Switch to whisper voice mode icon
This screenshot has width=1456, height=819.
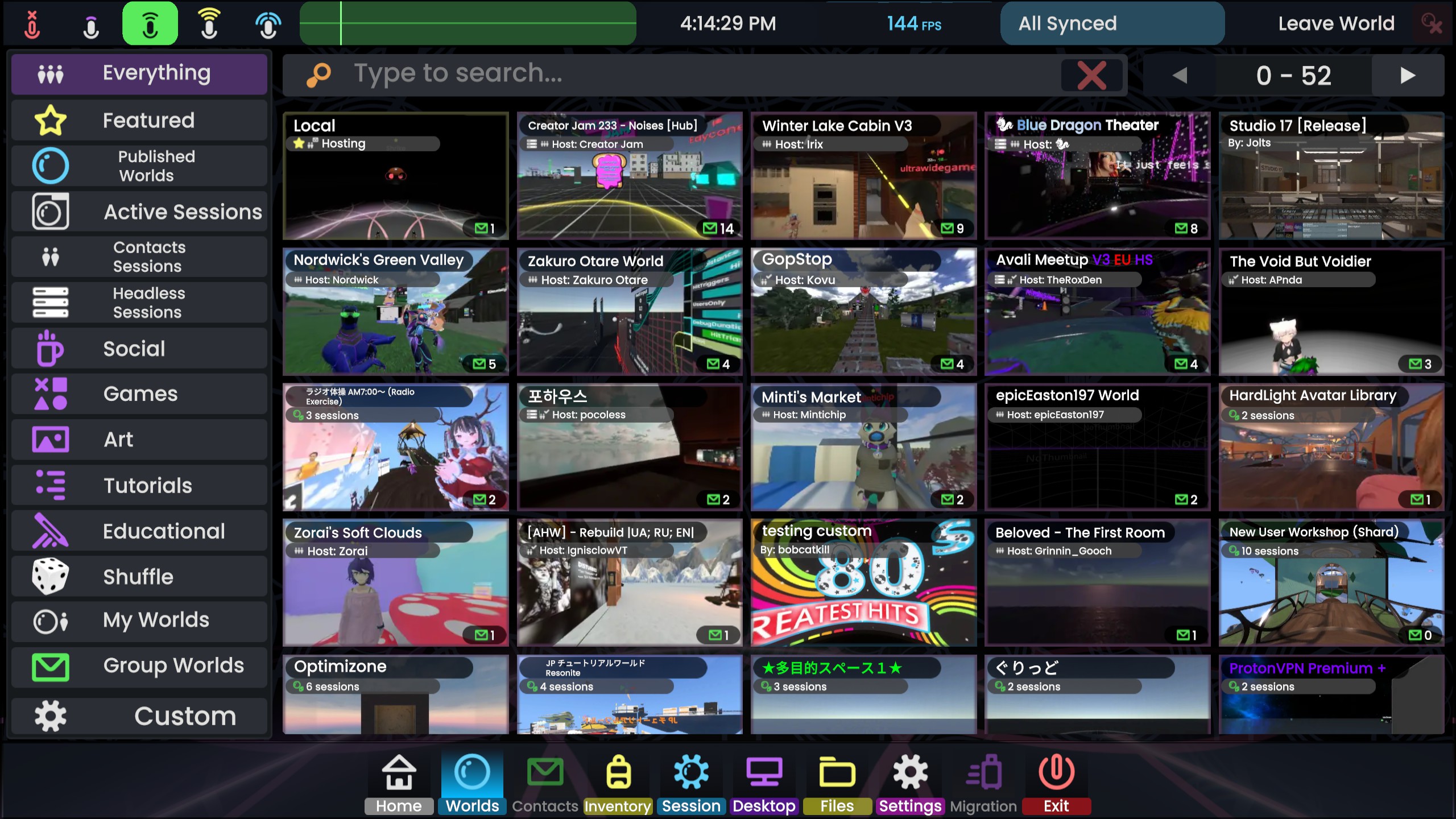tap(91, 24)
